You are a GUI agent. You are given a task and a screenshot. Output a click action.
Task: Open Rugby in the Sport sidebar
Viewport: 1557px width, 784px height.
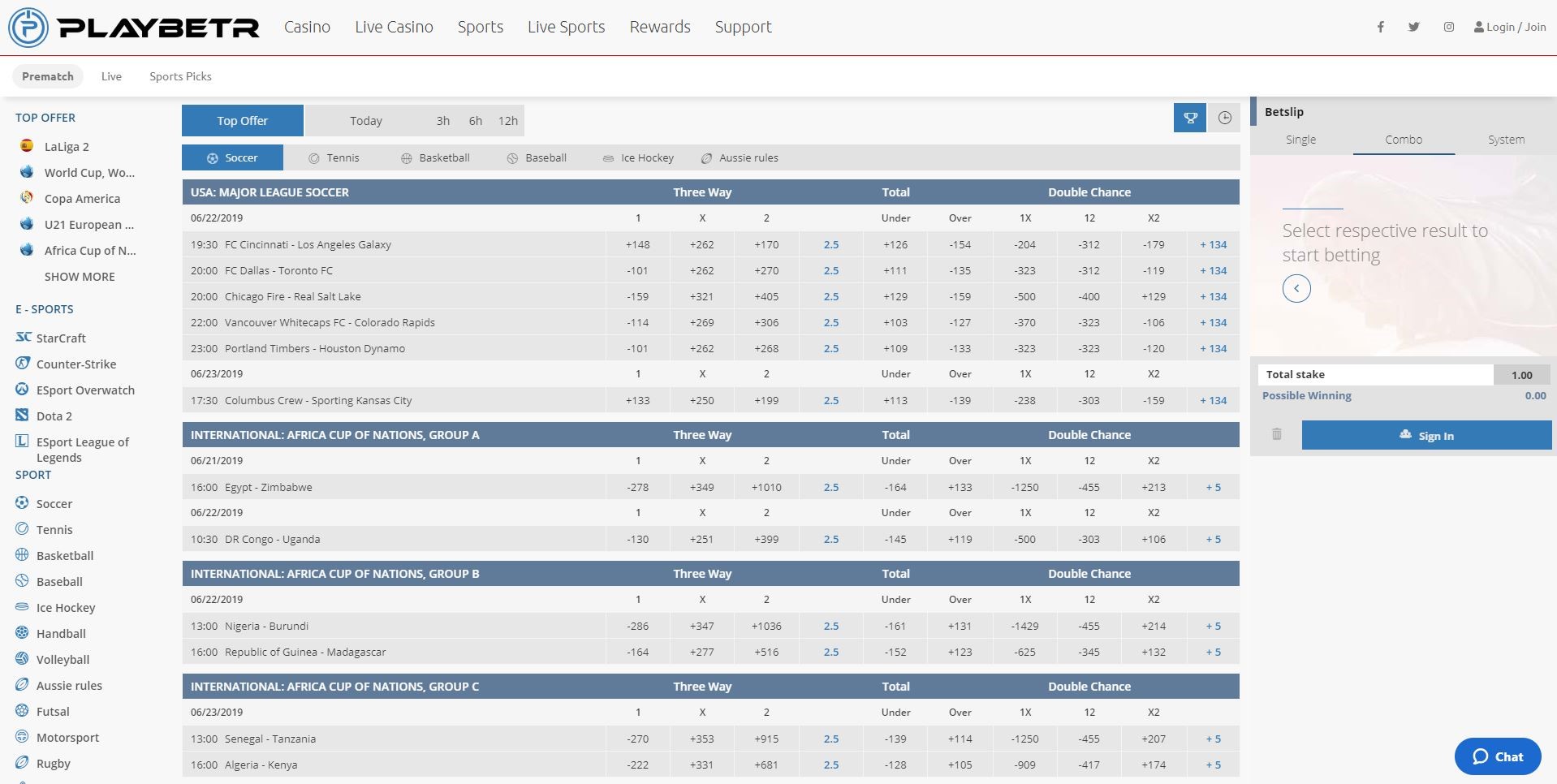click(43, 763)
